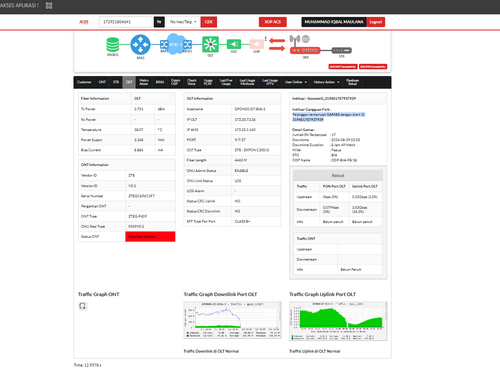Open the Traffic Graph Downlink Port OLT image

(232, 320)
